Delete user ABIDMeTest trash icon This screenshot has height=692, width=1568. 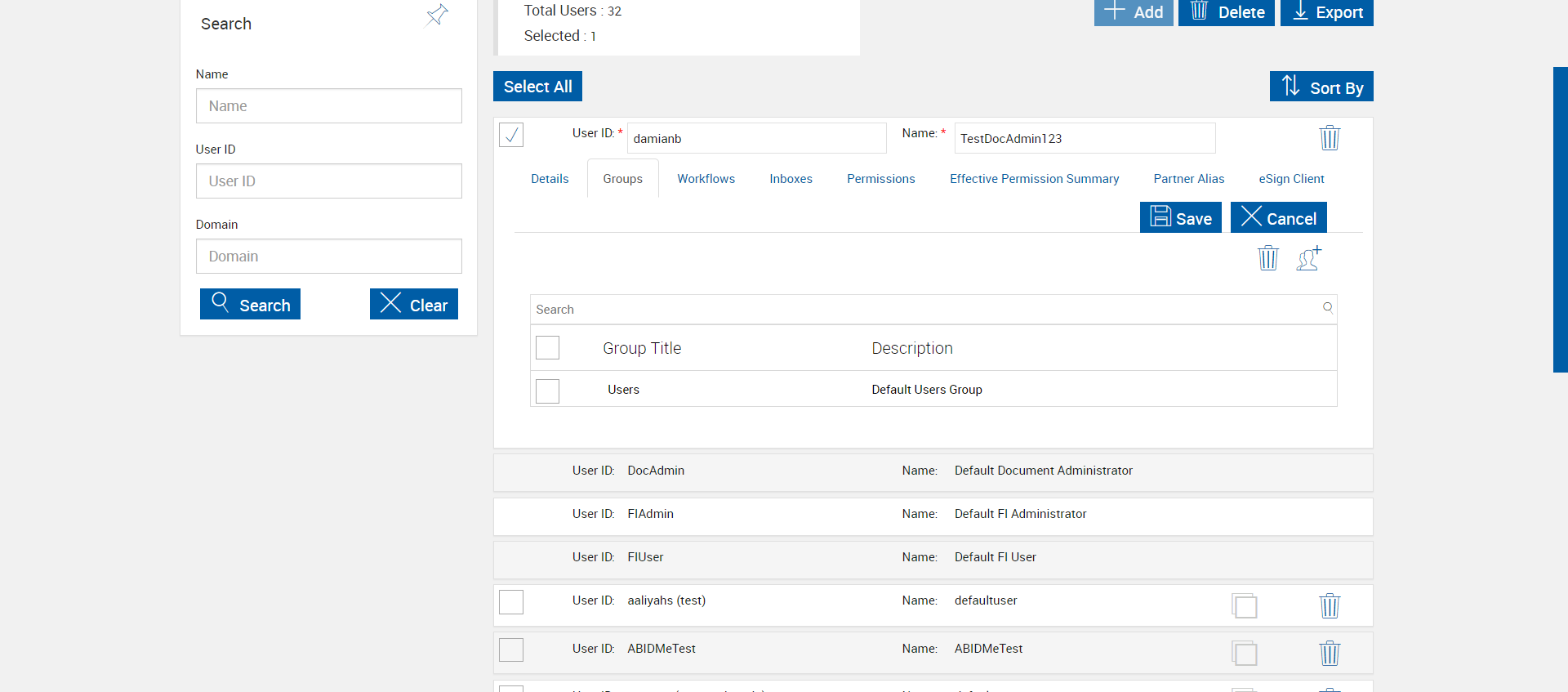[1330, 653]
